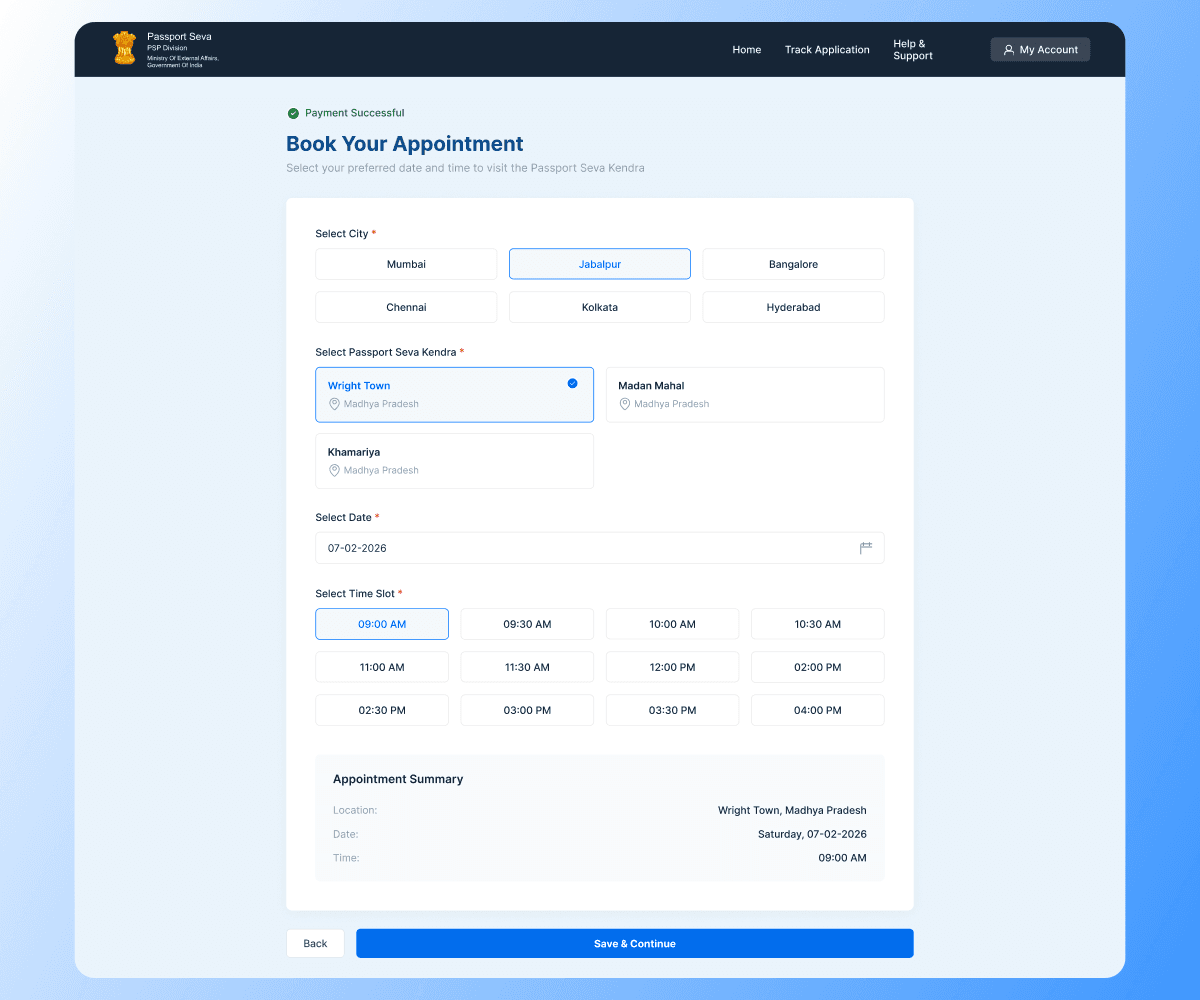
Task: Choose the Khamariya Passport Seva Kendra
Action: [455, 461]
